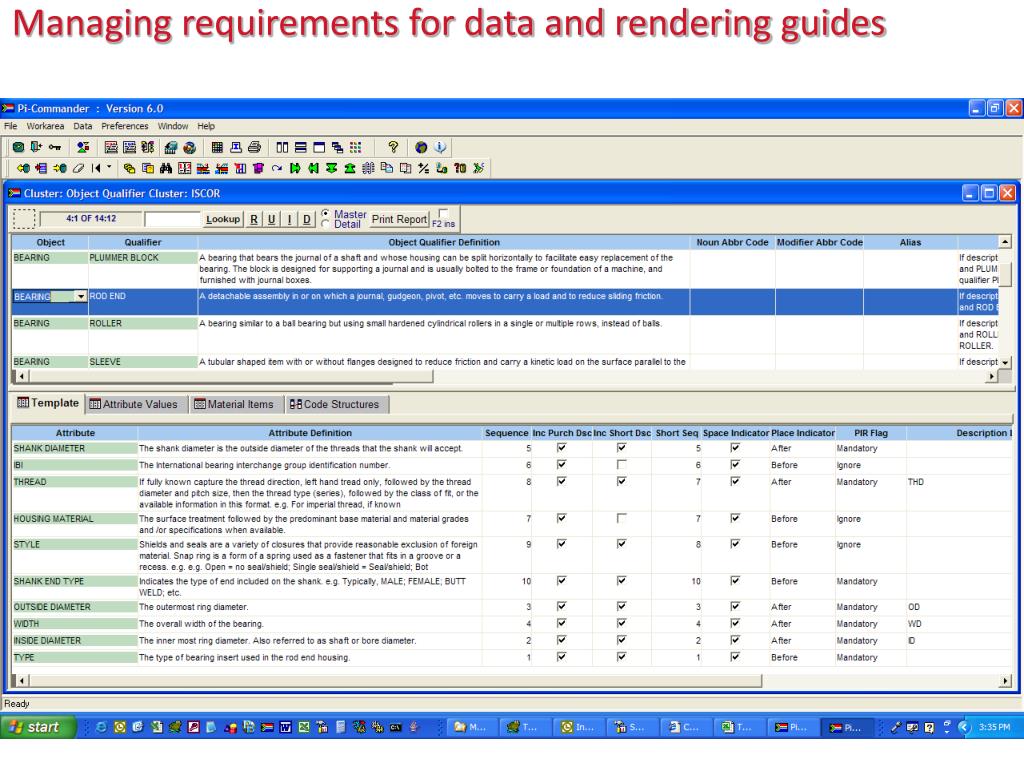Switch to Code Structures tab
The height and width of the screenshot is (768, 1024).
click(335, 404)
